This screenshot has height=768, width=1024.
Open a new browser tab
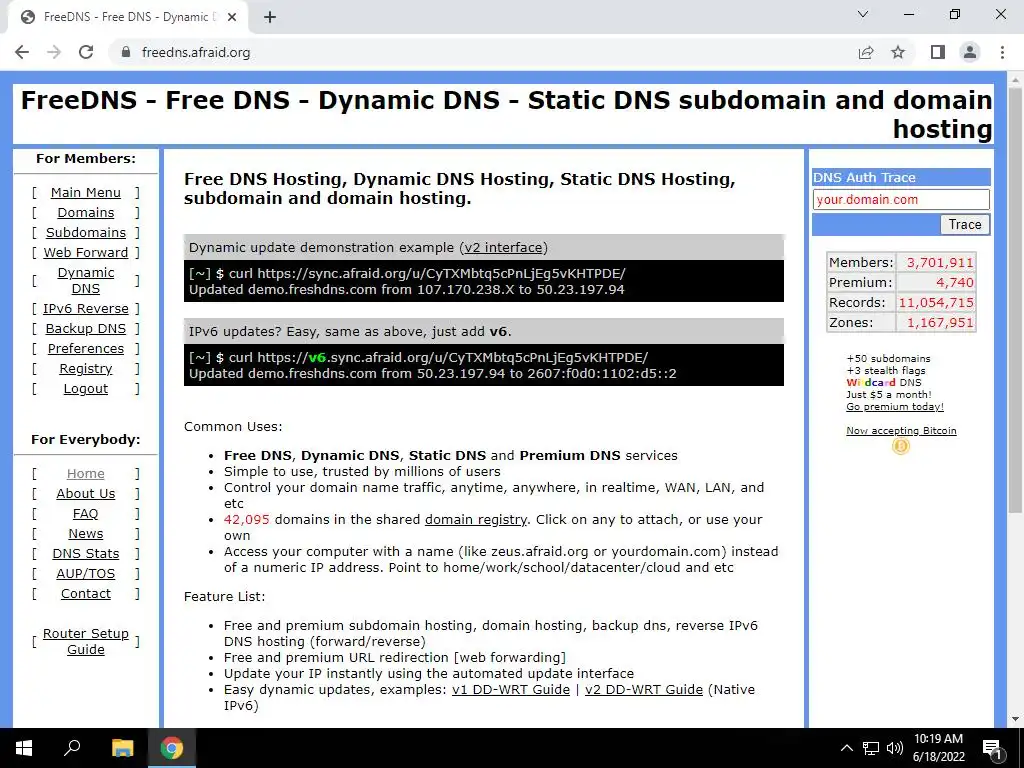pos(270,17)
